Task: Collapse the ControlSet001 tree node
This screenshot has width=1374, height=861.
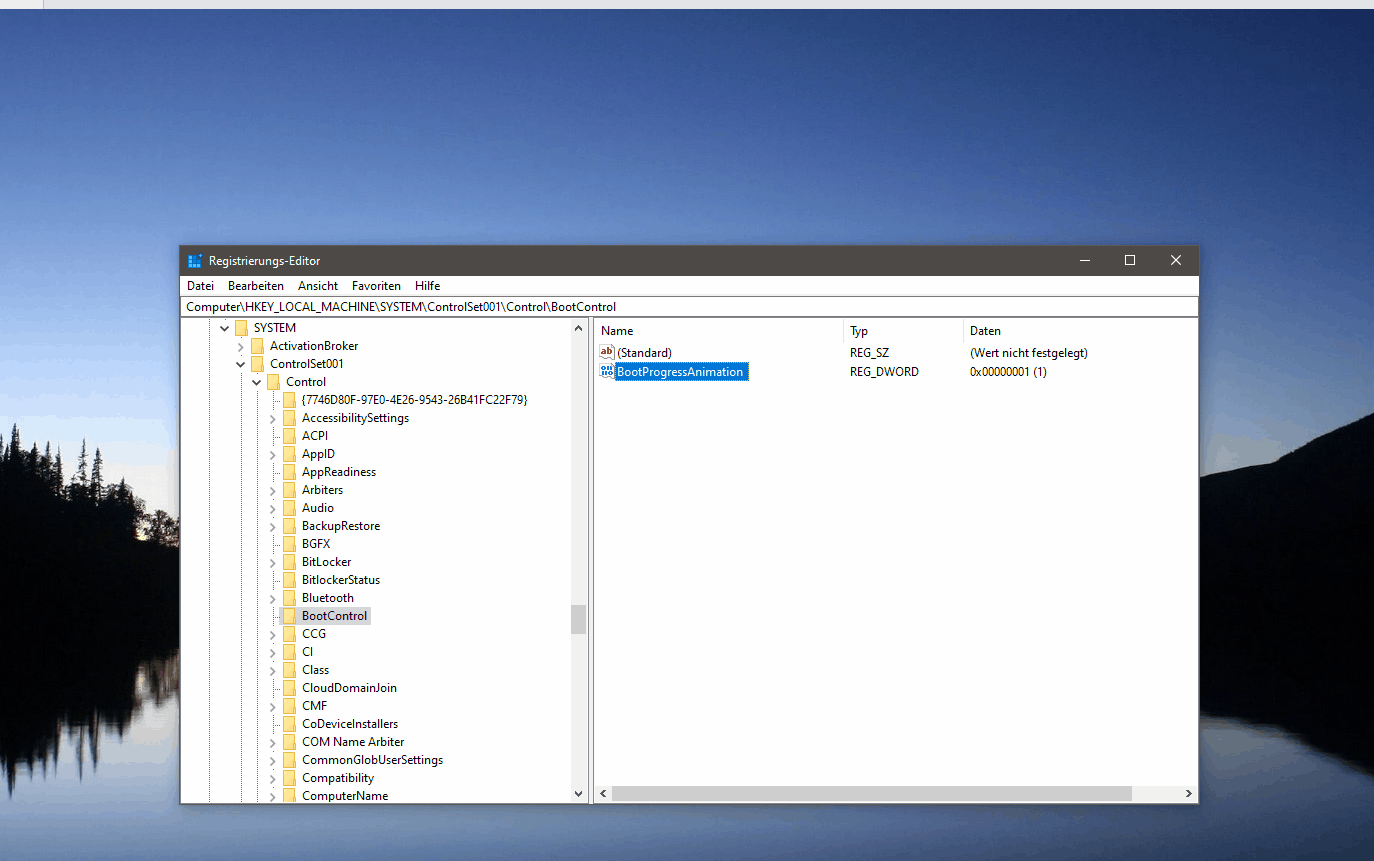Action: point(240,364)
